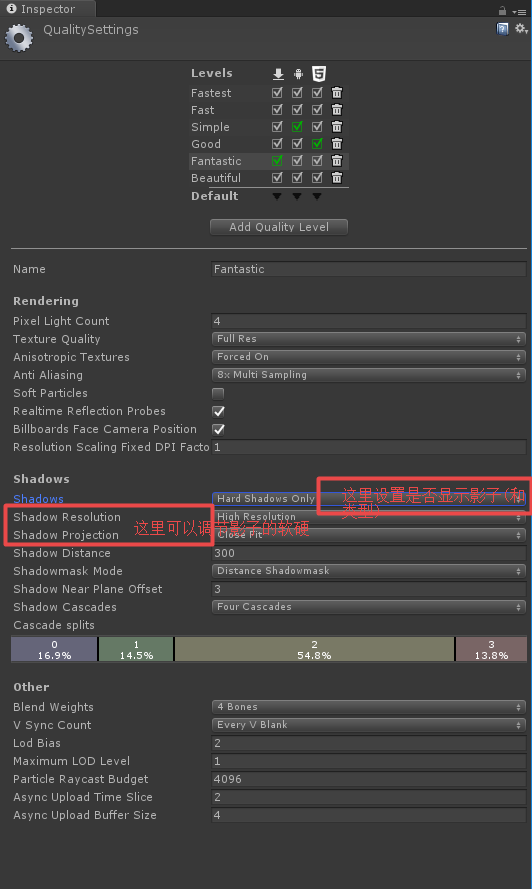Viewport: 532px width, 889px height.
Task: Click cascade split 1 at 14.5%
Action: click(x=136, y=650)
